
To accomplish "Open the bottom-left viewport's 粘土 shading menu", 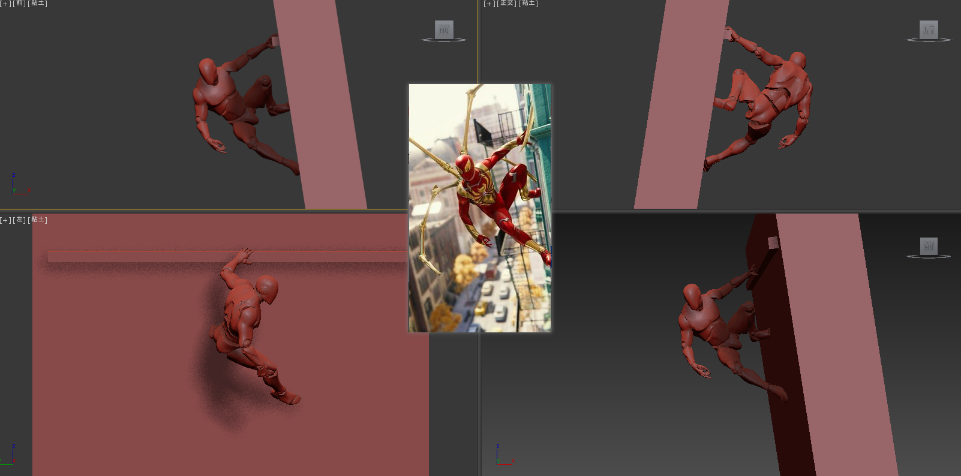I will click(x=38, y=219).
